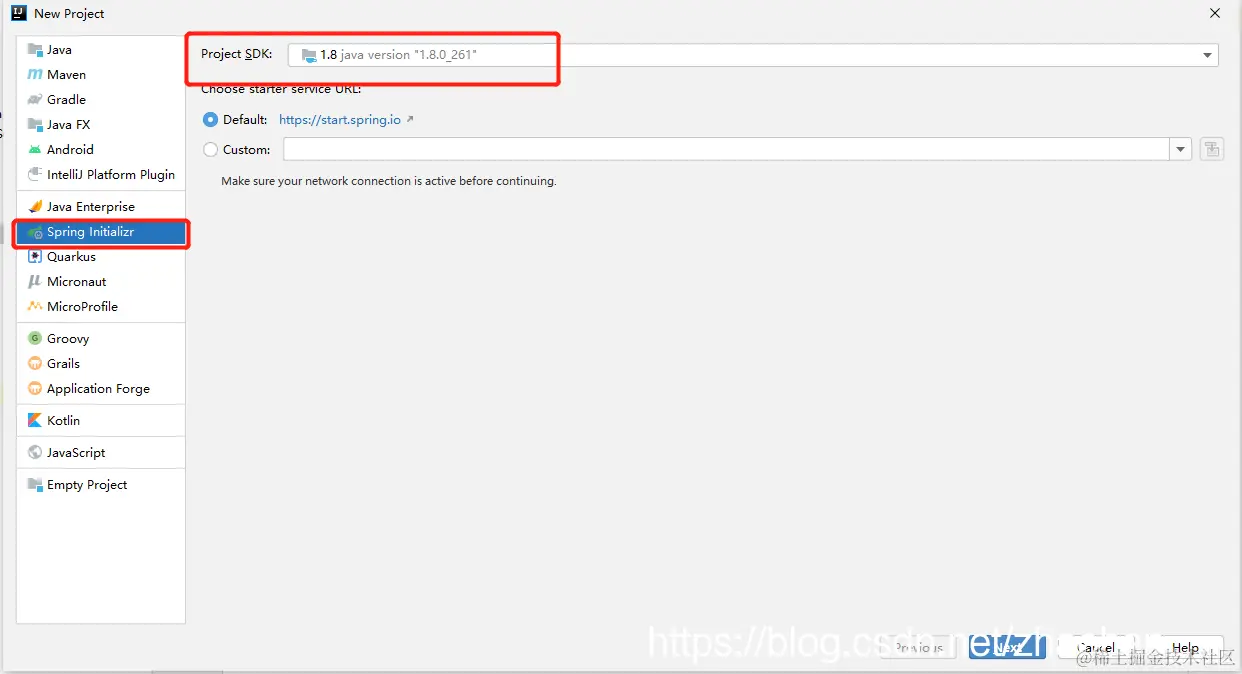1242x674 pixels.
Task: Click the Grails icon
Action: pos(35,364)
